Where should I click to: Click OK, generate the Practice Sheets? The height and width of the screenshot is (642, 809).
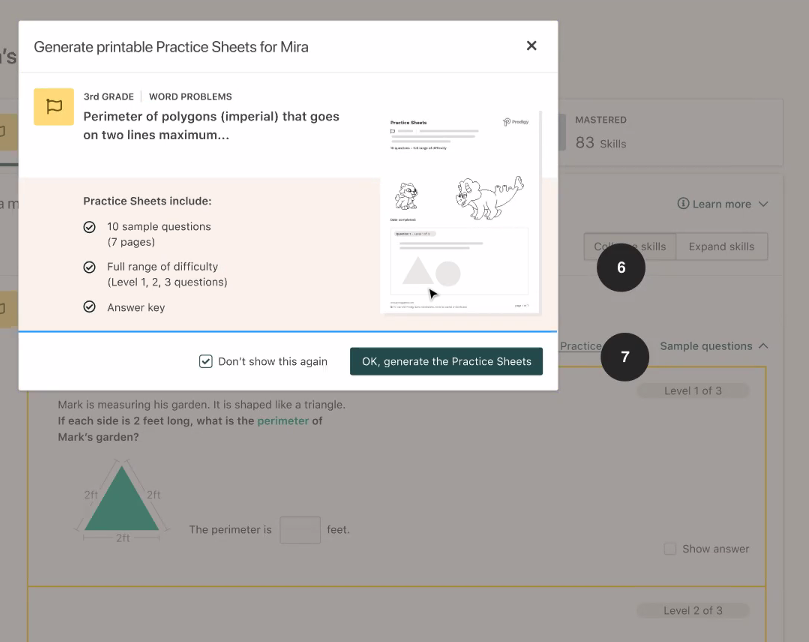coord(446,361)
